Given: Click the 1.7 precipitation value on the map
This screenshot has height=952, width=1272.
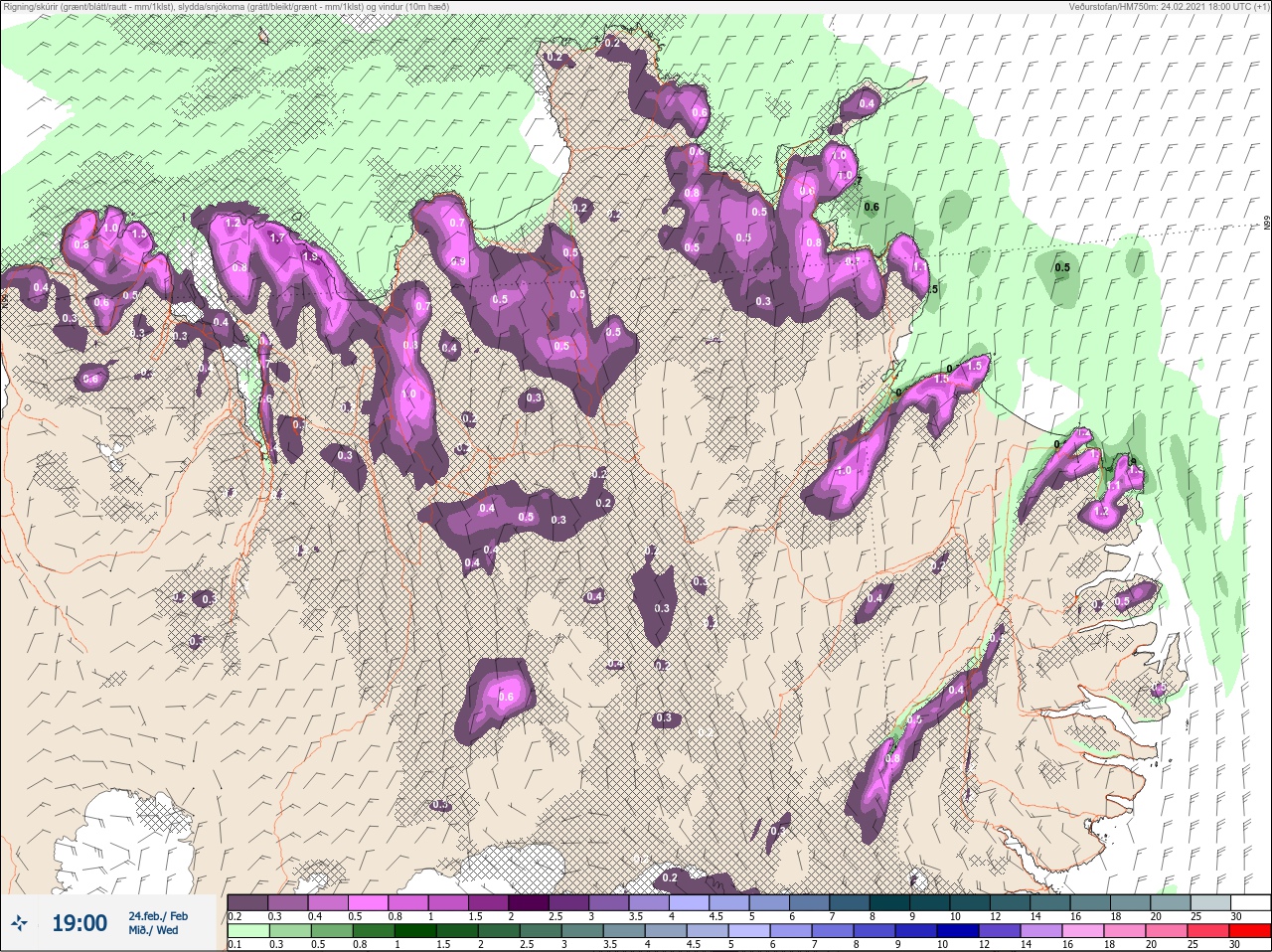Looking at the screenshot, I should [x=277, y=238].
